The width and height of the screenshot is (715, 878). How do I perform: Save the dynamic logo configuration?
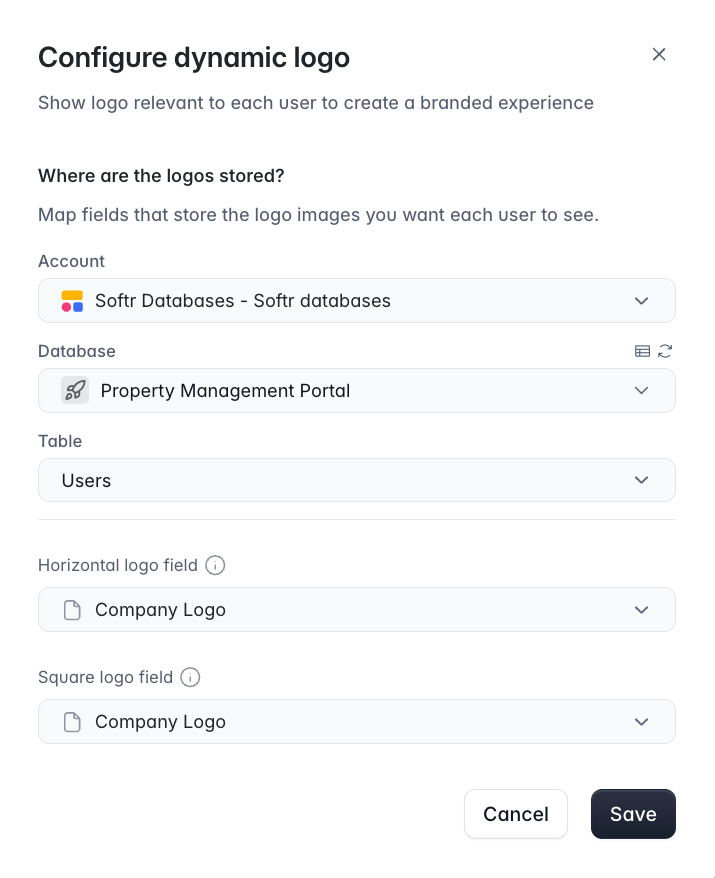tap(633, 814)
